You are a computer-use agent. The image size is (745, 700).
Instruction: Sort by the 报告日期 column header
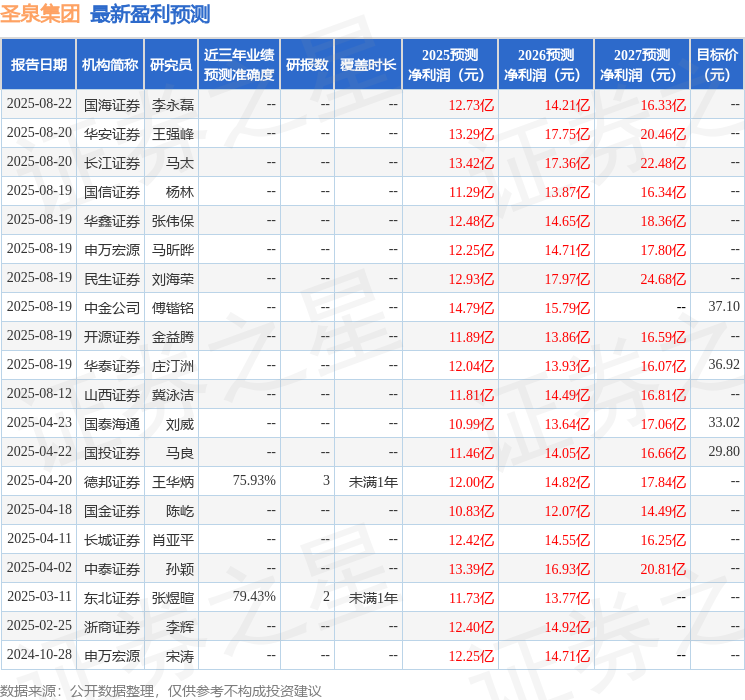pyautogui.click(x=39, y=65)
